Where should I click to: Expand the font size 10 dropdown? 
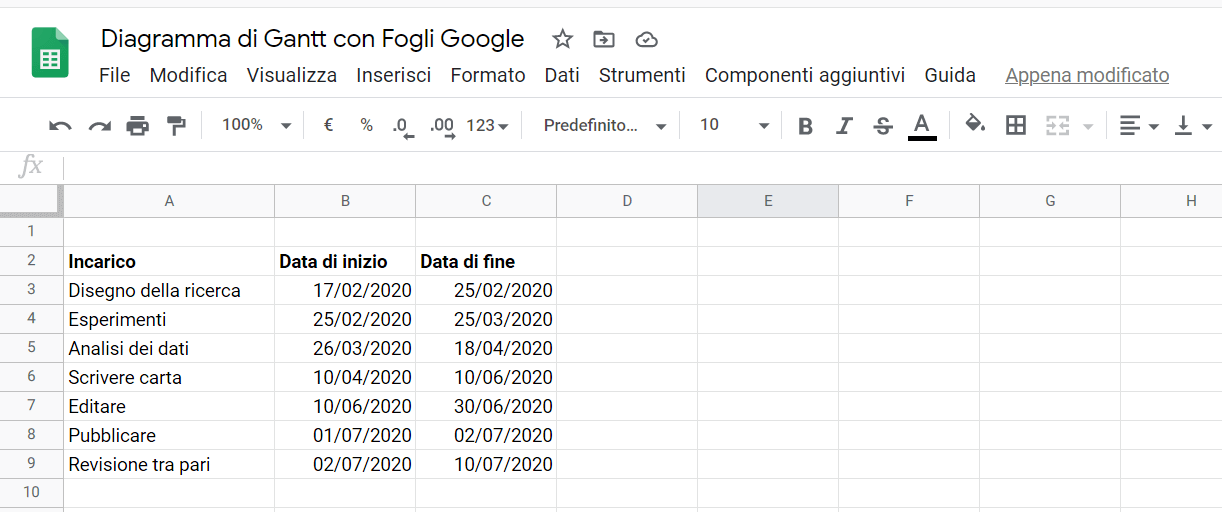[735, 125]
